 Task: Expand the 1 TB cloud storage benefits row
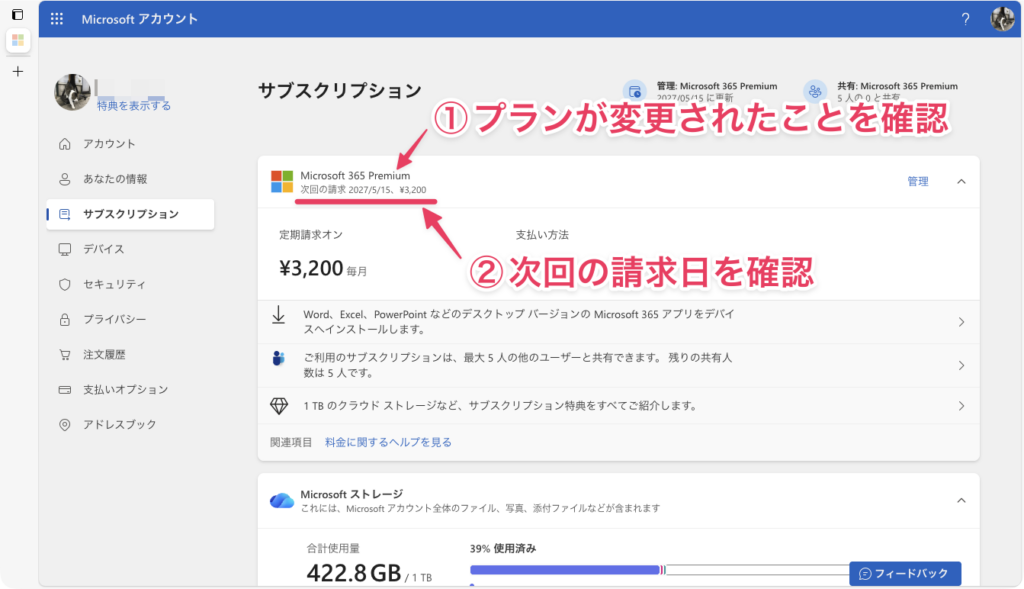pos(961,406)
